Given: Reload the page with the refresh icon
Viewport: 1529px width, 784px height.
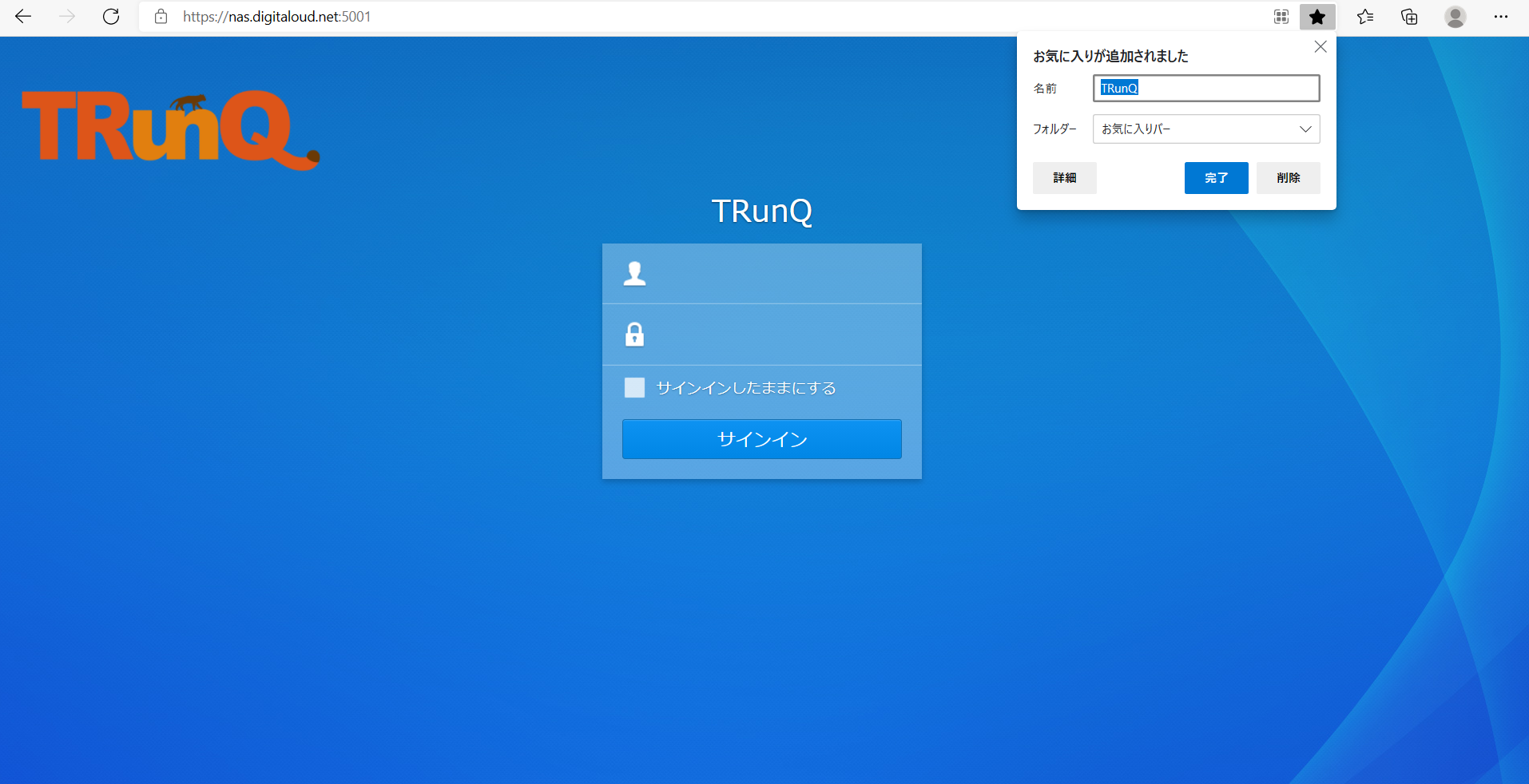Looking at the screenshot, I should (x=111, y=17).
